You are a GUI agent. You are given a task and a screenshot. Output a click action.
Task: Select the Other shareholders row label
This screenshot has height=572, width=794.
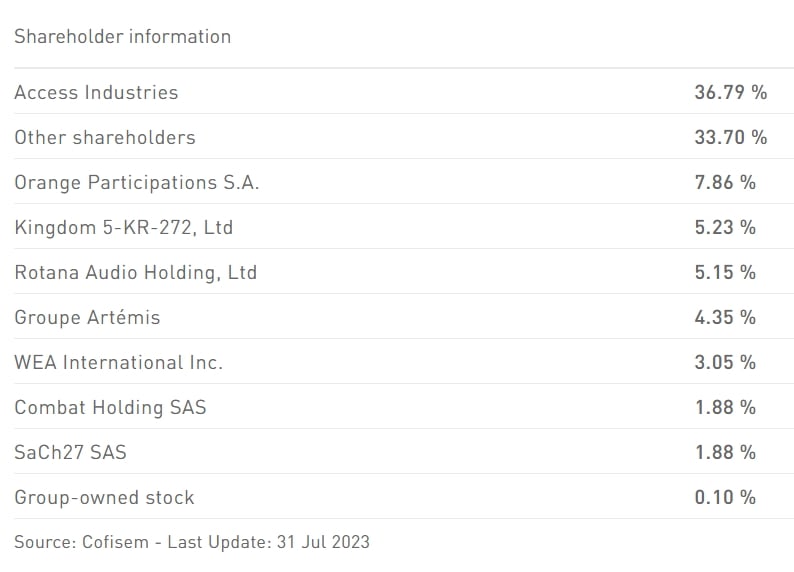click(x=105, y=138)
